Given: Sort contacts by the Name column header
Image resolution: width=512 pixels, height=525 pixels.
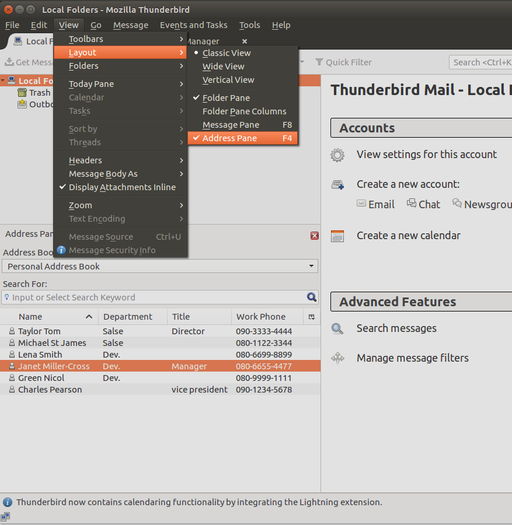Looking at the screenshot, I should tap(49, 316).
